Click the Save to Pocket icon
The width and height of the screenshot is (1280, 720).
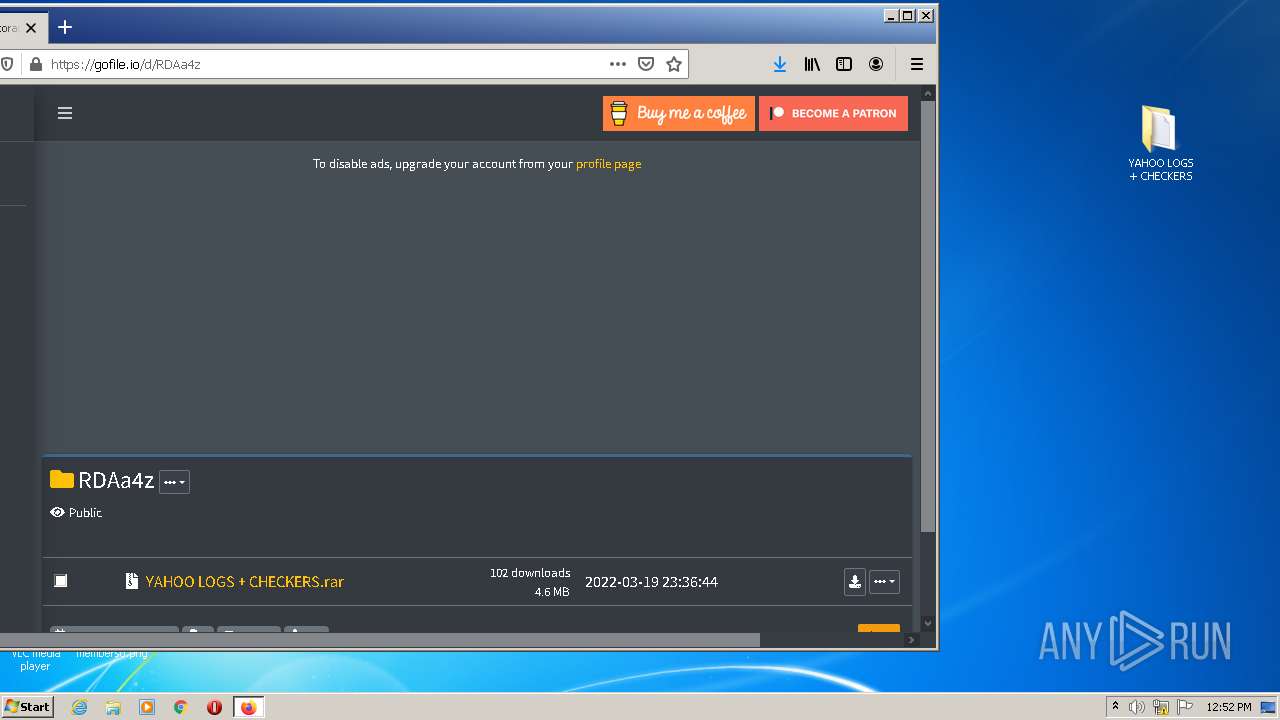click(x=646, y=64)
